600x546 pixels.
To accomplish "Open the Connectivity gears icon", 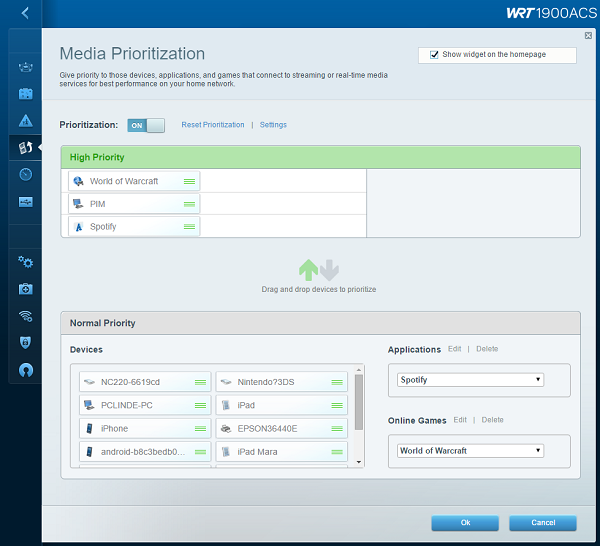I will 26,262.
